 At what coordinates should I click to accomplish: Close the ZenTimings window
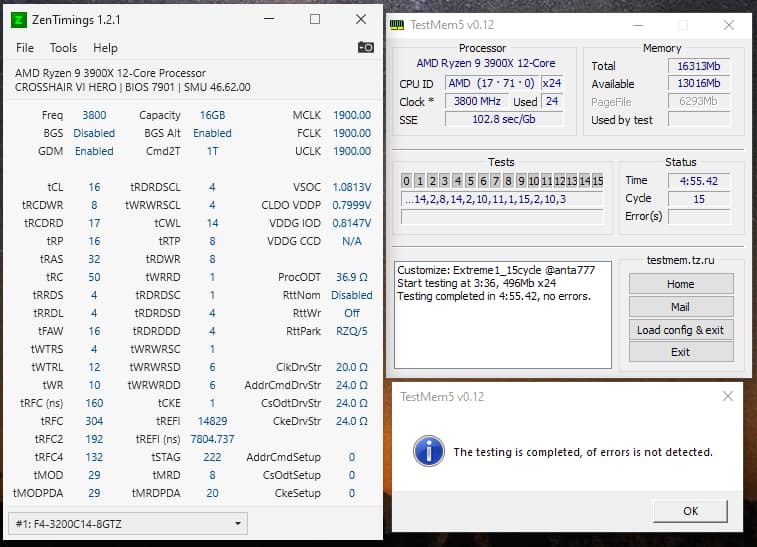pos(361,19)
